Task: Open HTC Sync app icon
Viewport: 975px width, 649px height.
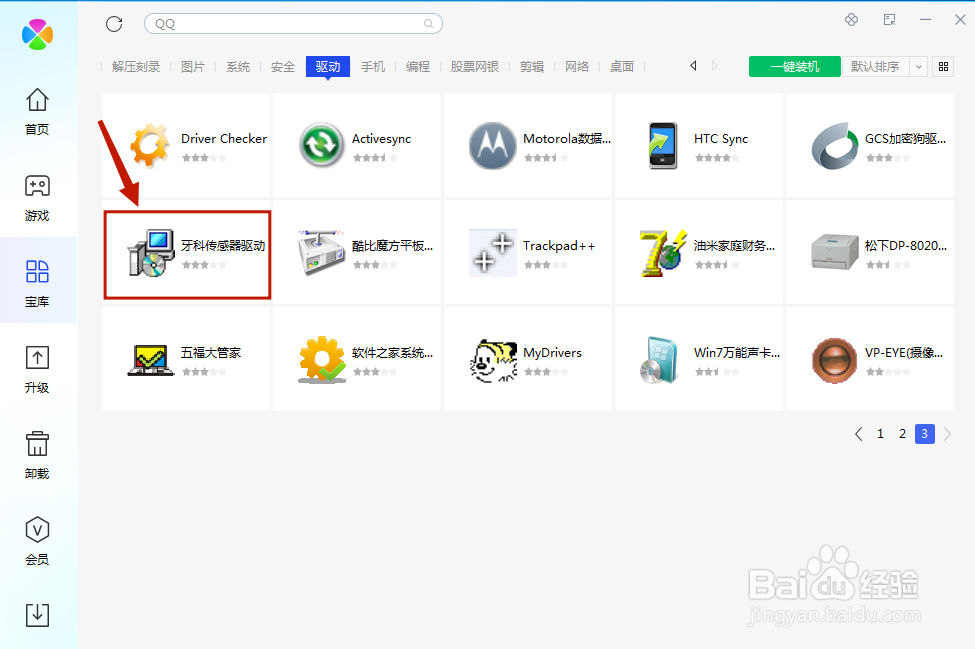Action: (663, 145)
